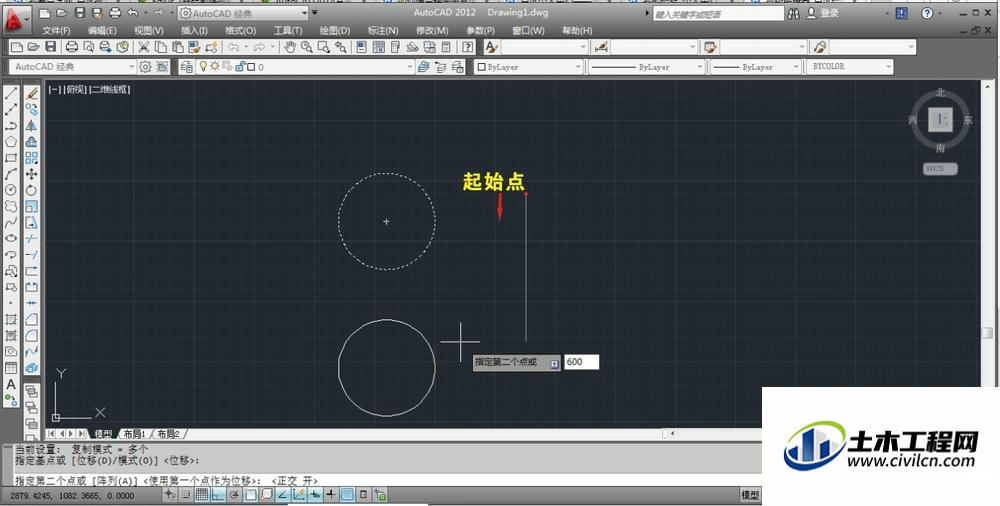Click the keyword search box
This screenshot has height=506, width=1000.
click(x=718, y=13)
